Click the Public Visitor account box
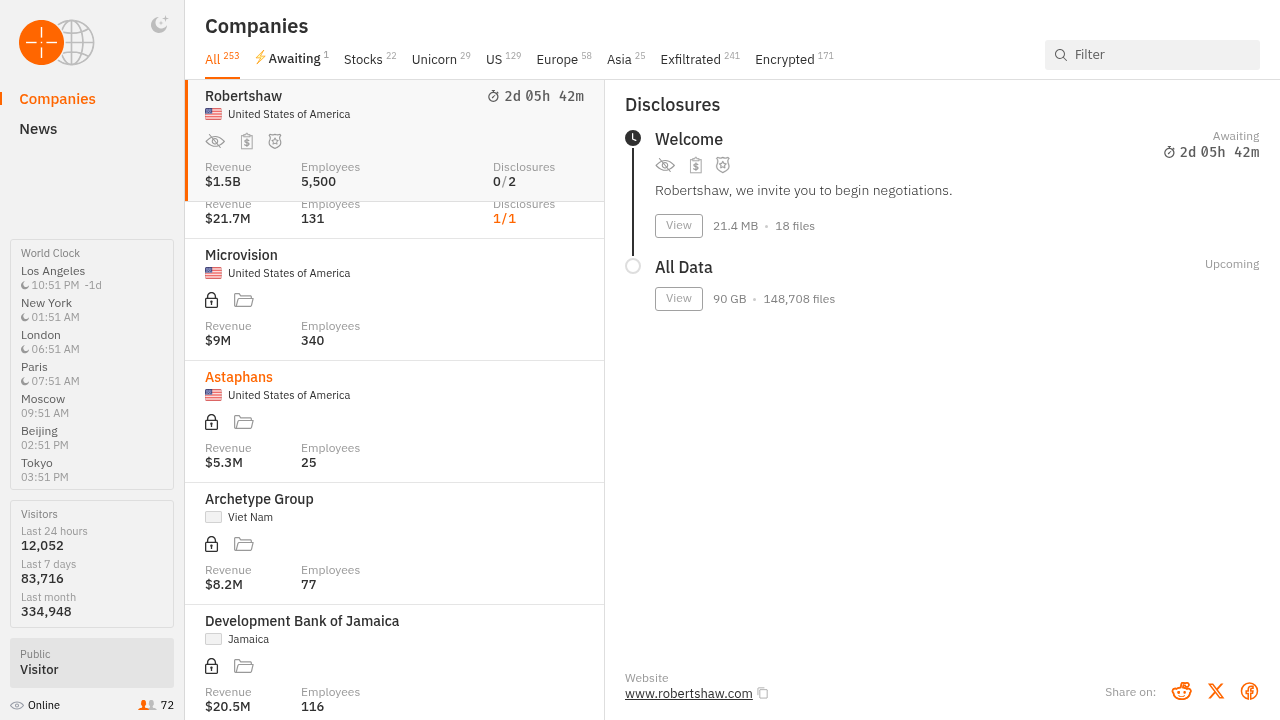 [92, 663]
